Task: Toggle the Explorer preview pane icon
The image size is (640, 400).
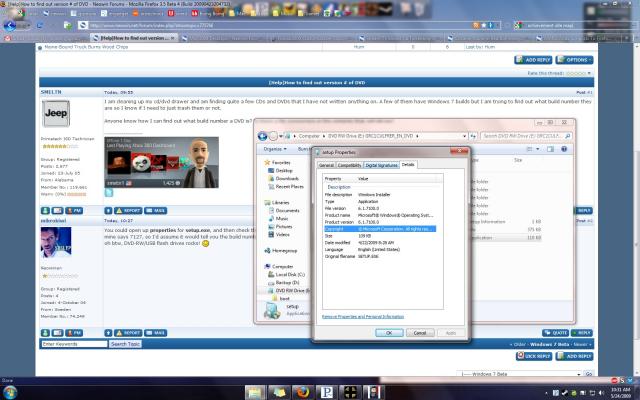Action: pyautogui.click(x=550, y=149)
